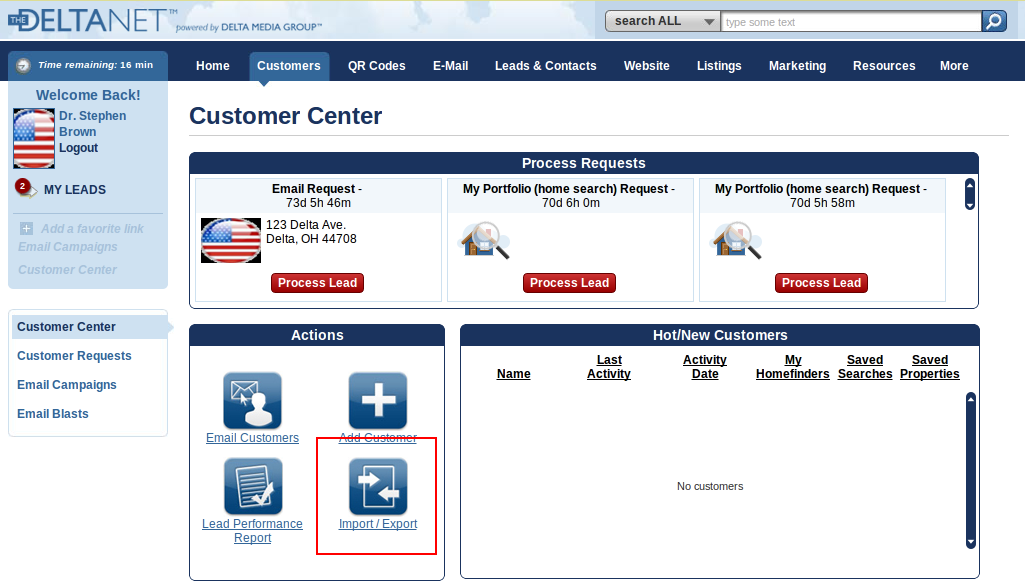1025x586 pixels.
Task: Click the Import / Export icon
Action: pos(378,486)
